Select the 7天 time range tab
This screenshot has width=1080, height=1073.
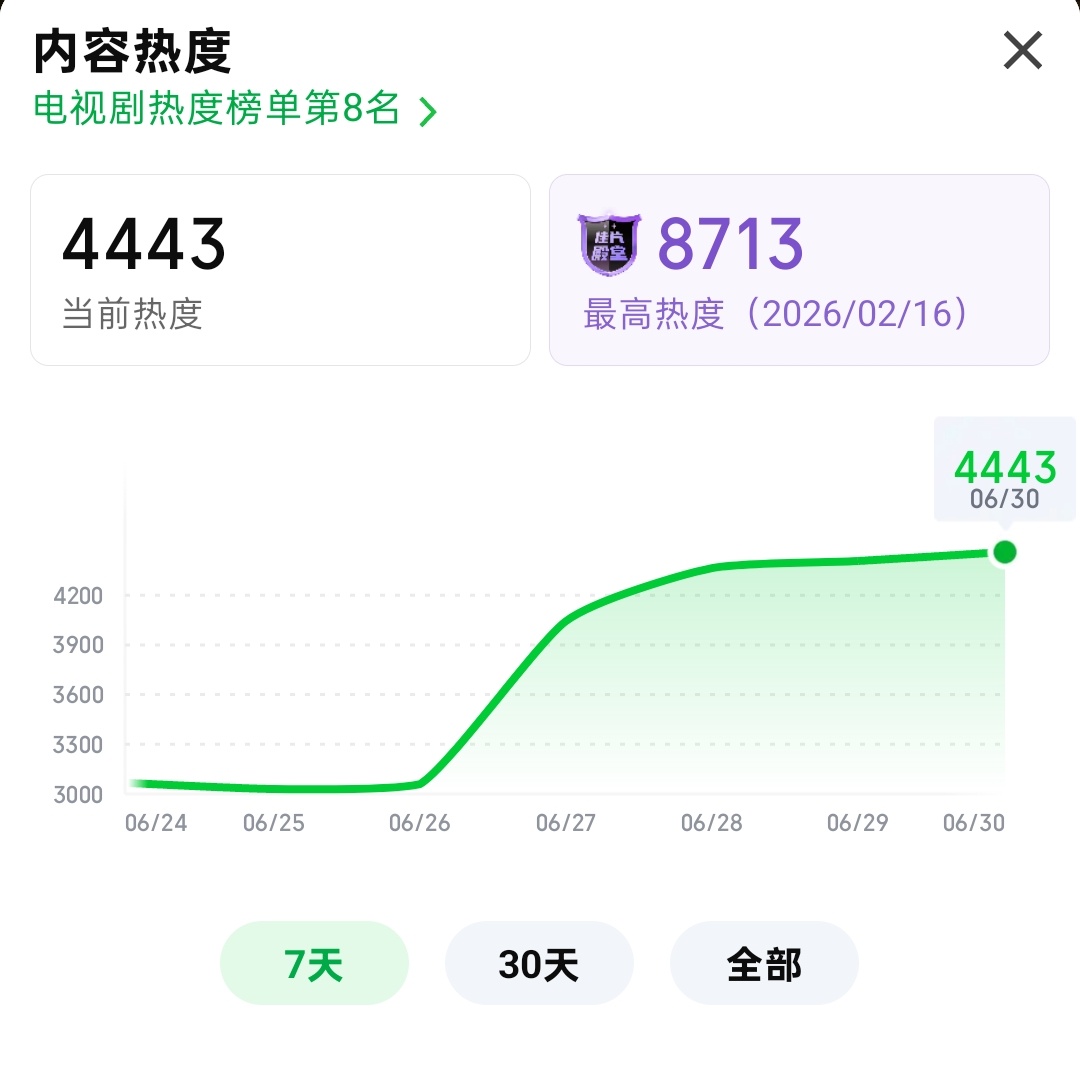[x=314, y=963]
